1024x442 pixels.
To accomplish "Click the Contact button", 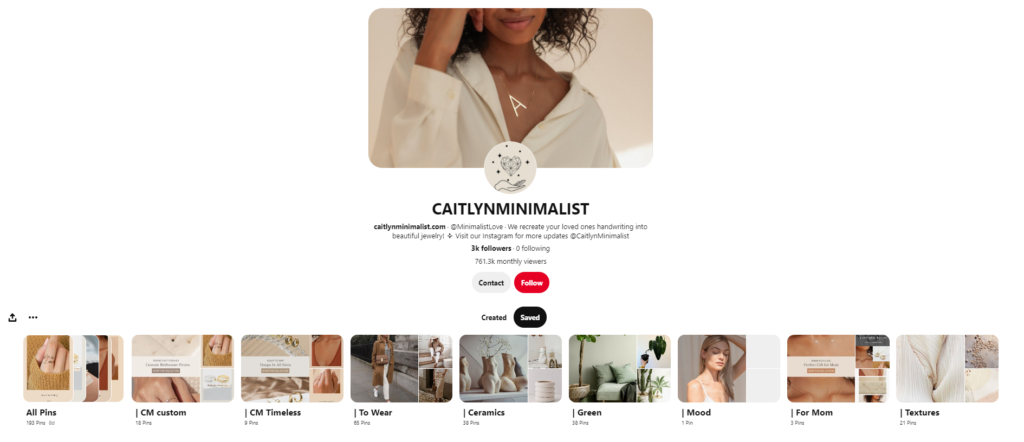I will 491,283.
